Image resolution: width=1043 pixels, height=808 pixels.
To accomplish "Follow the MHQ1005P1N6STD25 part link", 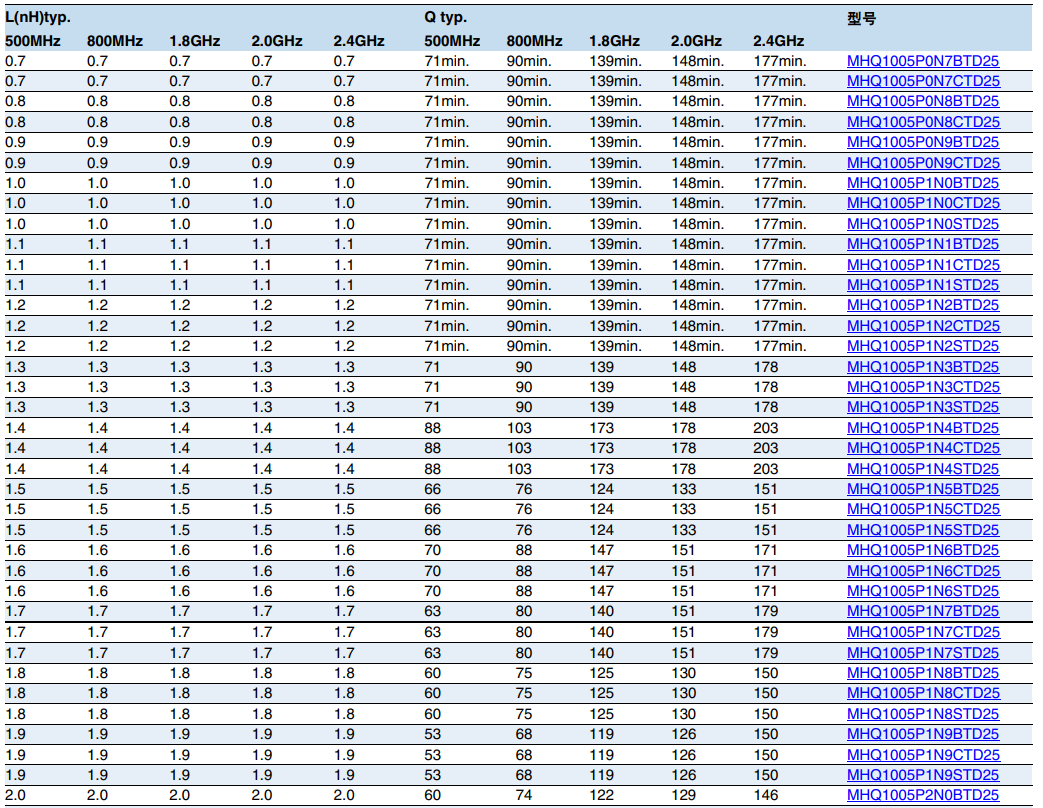I will 923,591.
